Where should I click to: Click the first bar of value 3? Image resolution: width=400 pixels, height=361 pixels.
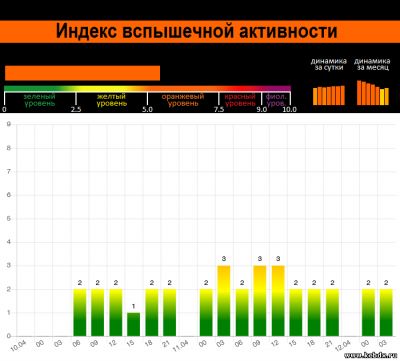(x=224, y=301)
